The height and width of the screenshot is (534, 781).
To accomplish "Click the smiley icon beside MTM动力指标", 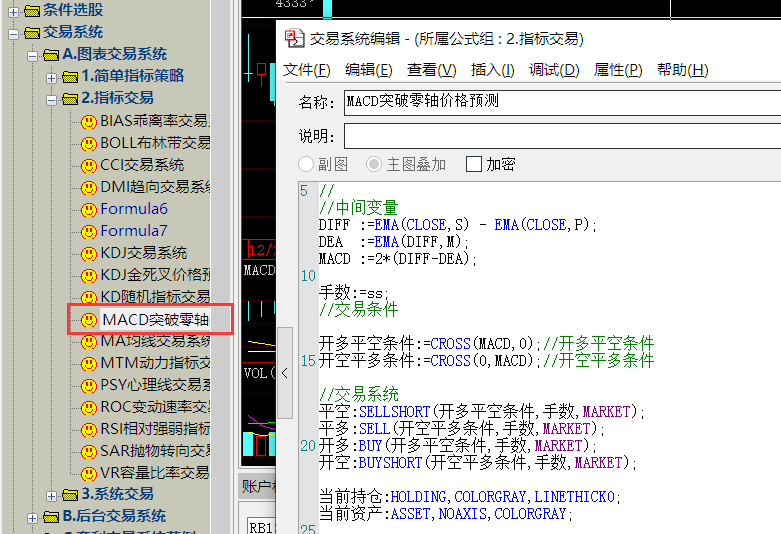I will [x=89, y=364].
